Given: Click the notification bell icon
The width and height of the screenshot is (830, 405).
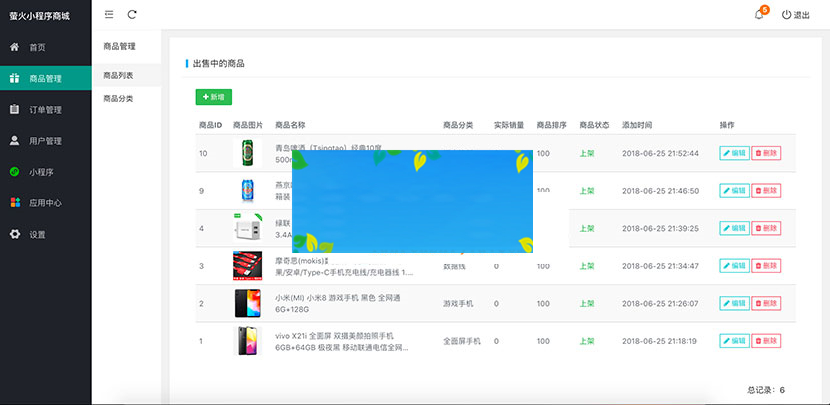Looking at the screenshot, I should pyautogui.click(x=759, y=15).
